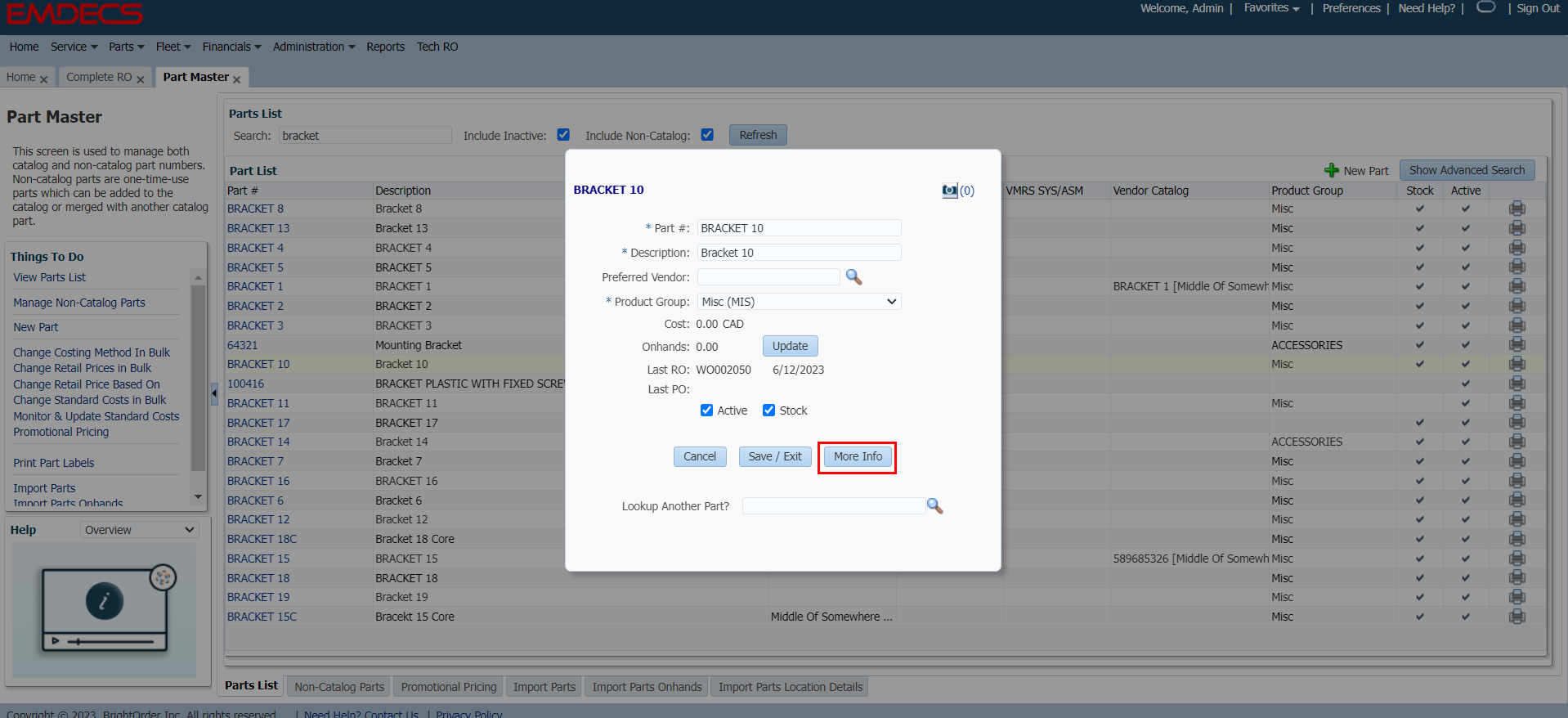Print label for the BRACKET 7 row

coord(1517,461)
